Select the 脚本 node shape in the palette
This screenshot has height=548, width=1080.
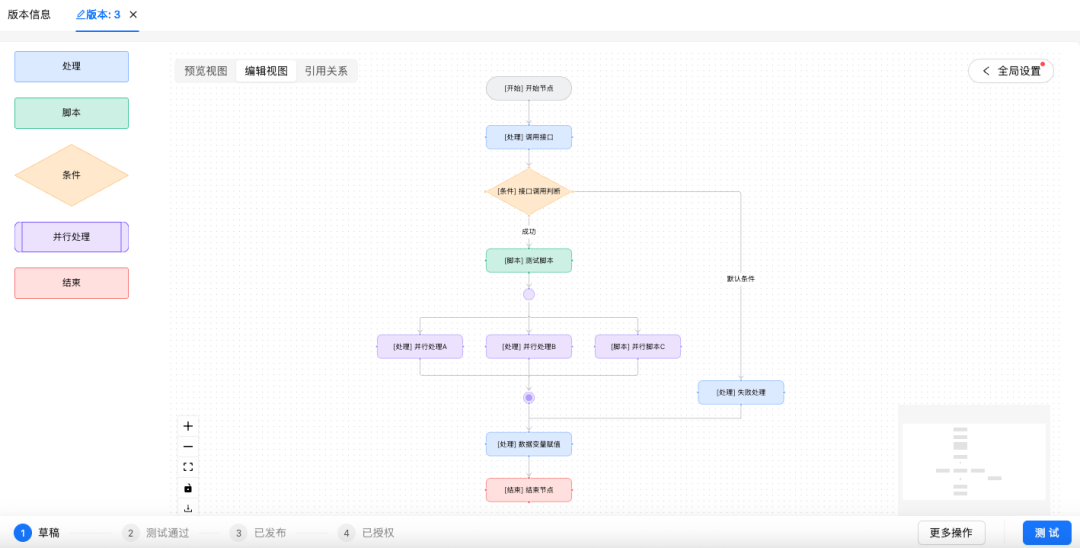click(x=72, y=113)
